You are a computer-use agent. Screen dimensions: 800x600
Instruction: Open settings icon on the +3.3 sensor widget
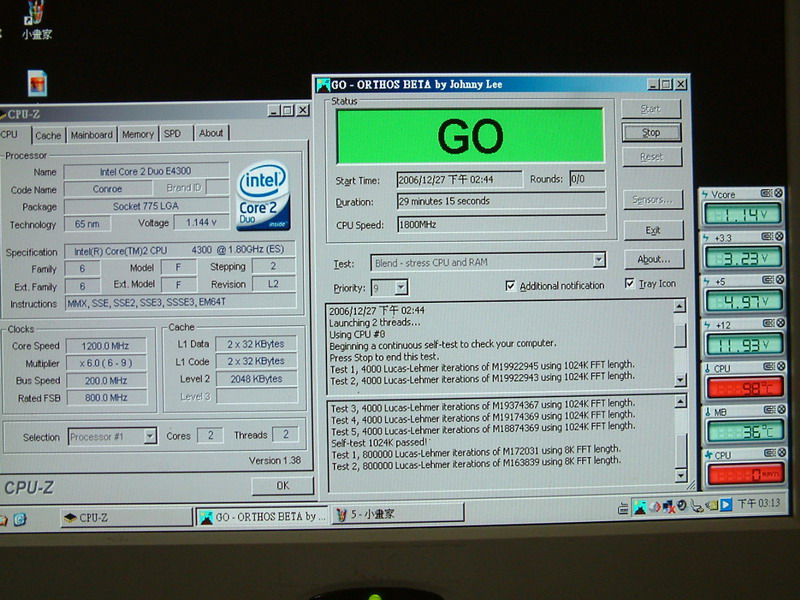pos(767,236)
